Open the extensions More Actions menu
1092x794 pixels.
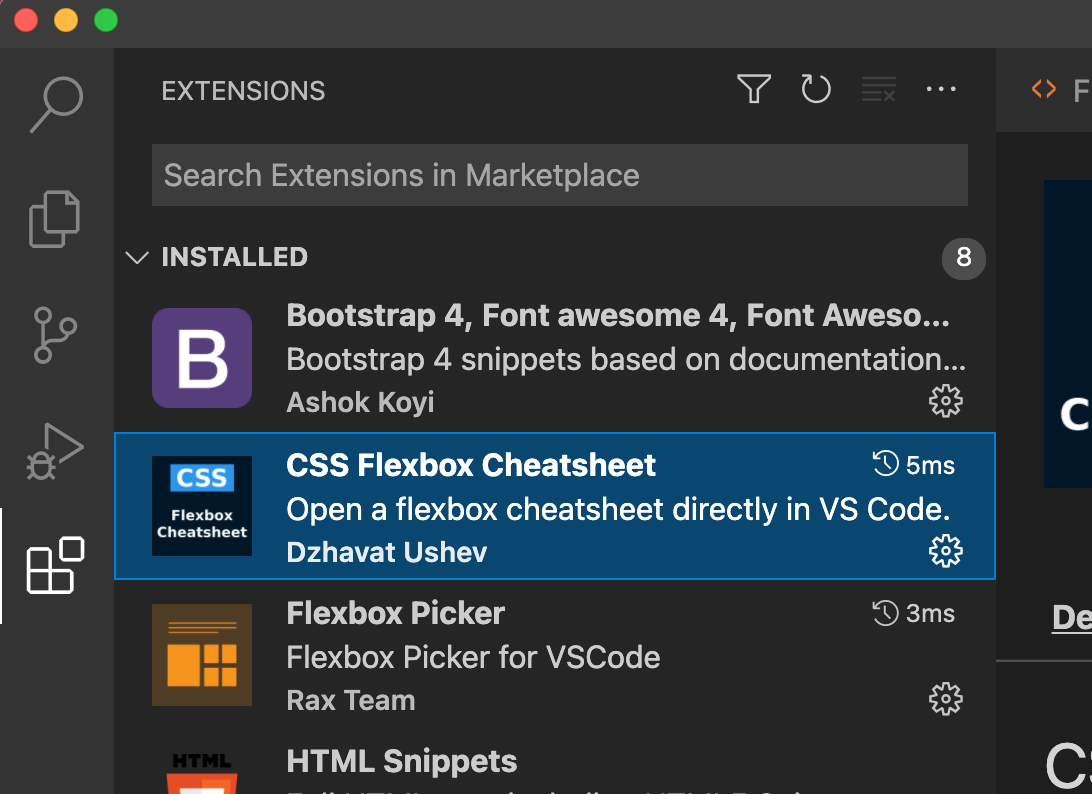(x=941, y=89)
